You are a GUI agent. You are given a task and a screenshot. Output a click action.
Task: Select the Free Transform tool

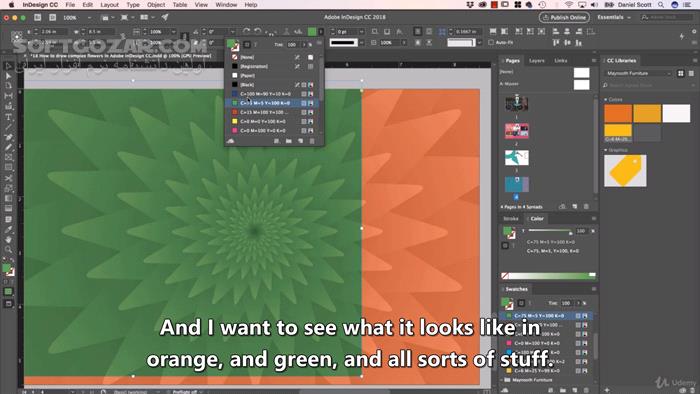point(8,188)
